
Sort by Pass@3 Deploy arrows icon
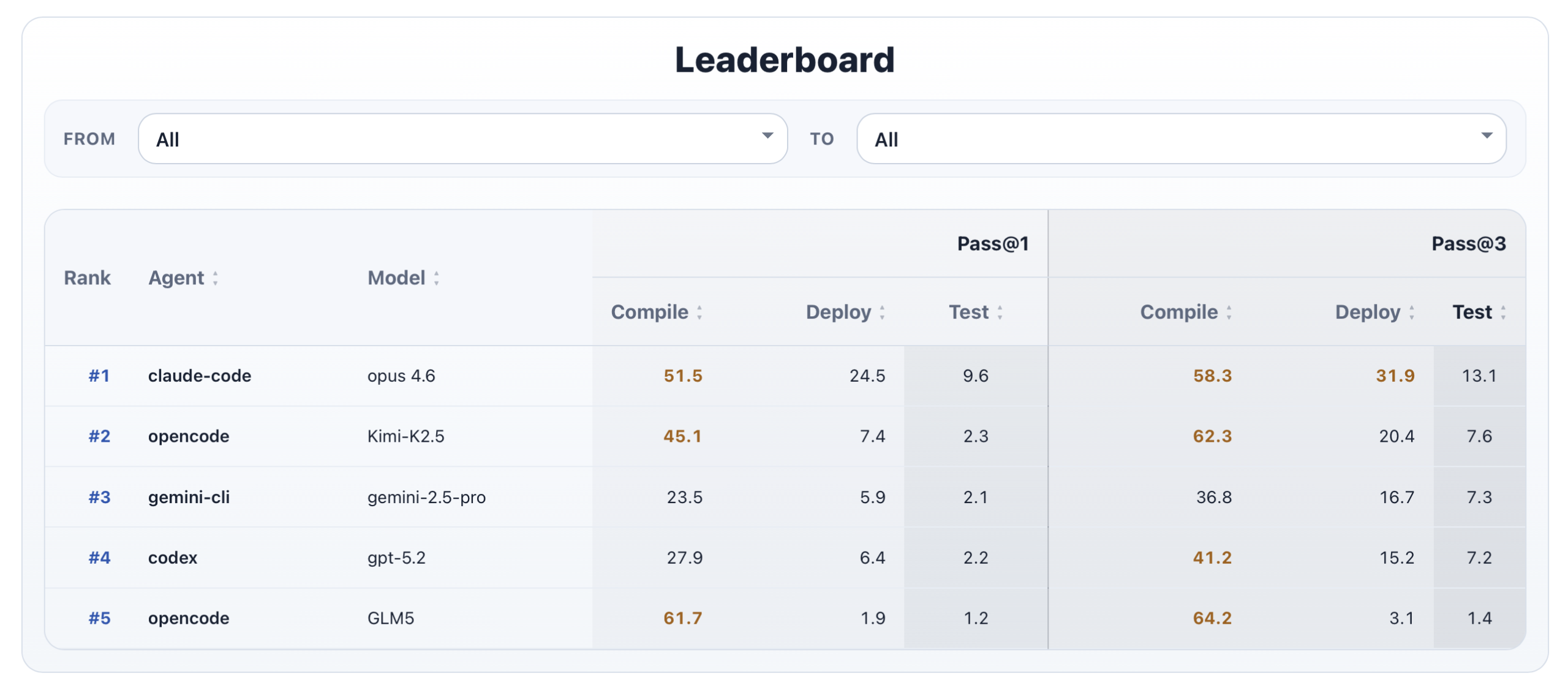point(1411,313)
